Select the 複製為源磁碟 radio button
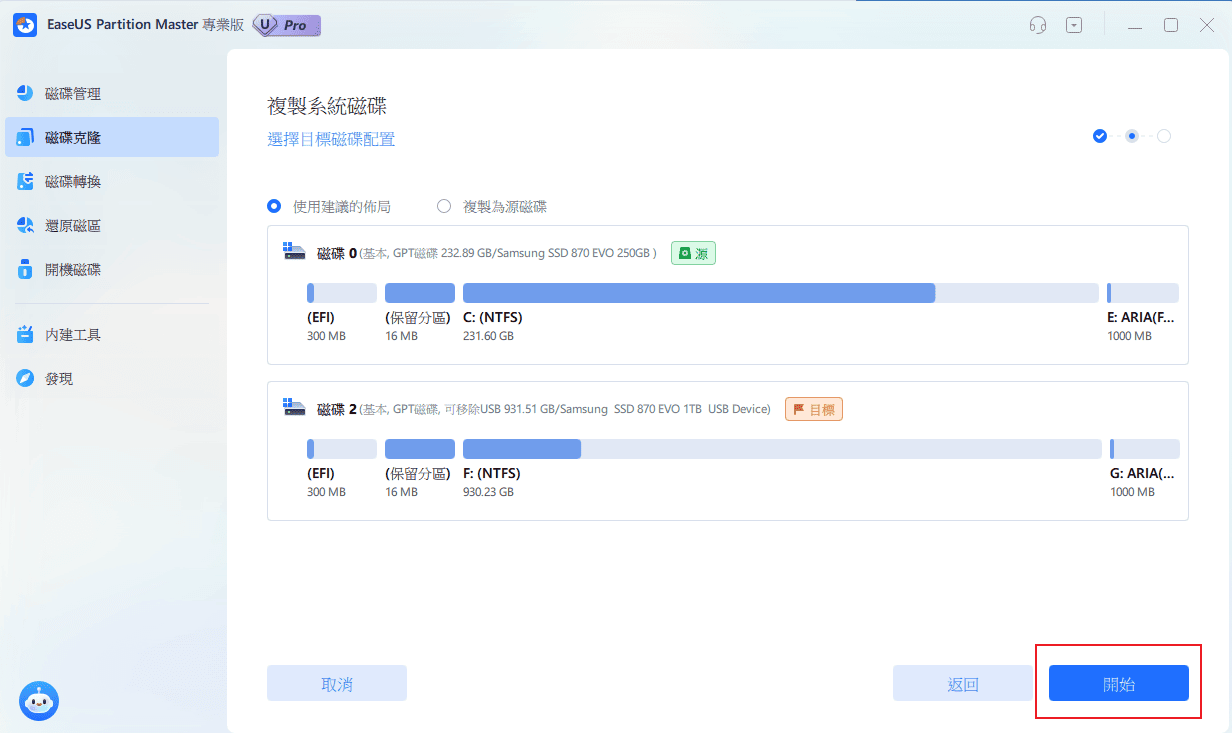The image size is (1232, 733). 444,206
